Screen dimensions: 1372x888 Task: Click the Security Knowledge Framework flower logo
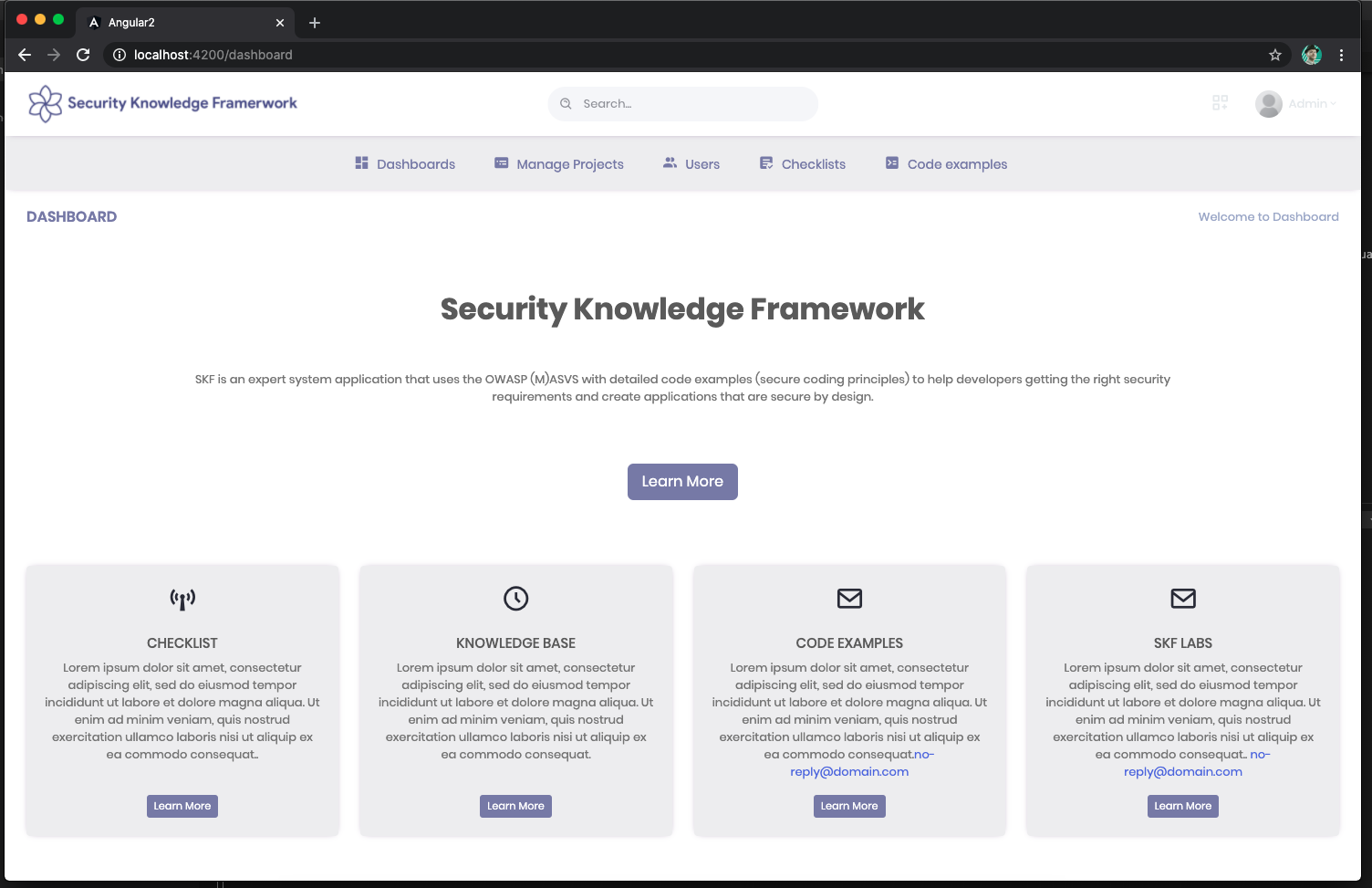point(45,103)
